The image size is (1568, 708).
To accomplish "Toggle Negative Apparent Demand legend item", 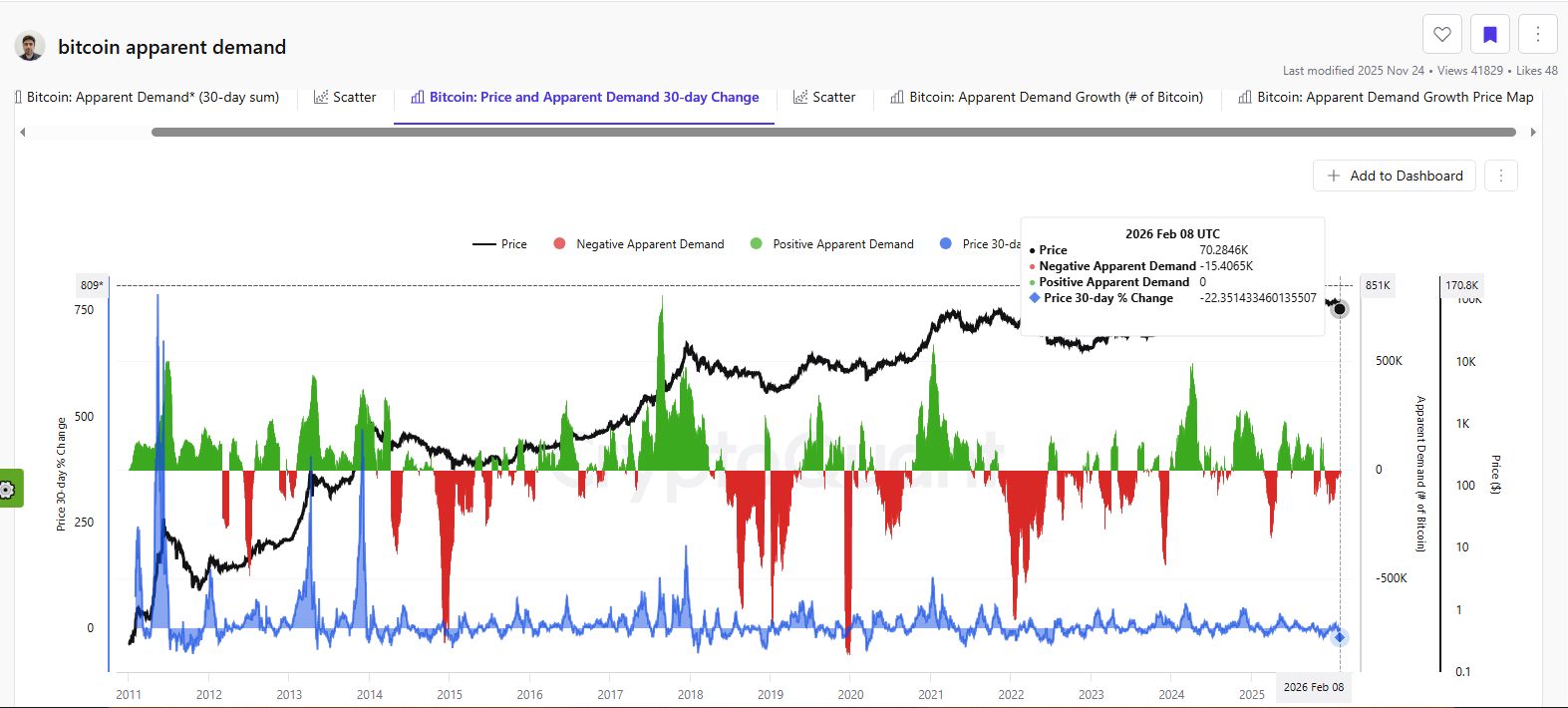I will [639, 244].
